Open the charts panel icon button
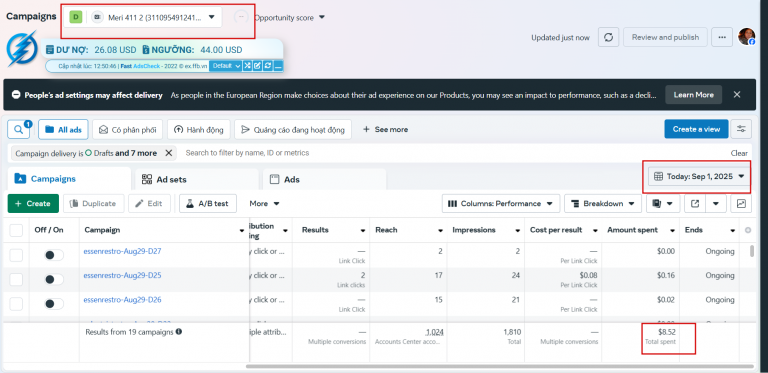Image resolution: width=768 pixels, height=373 pixels. coord(741,204)
